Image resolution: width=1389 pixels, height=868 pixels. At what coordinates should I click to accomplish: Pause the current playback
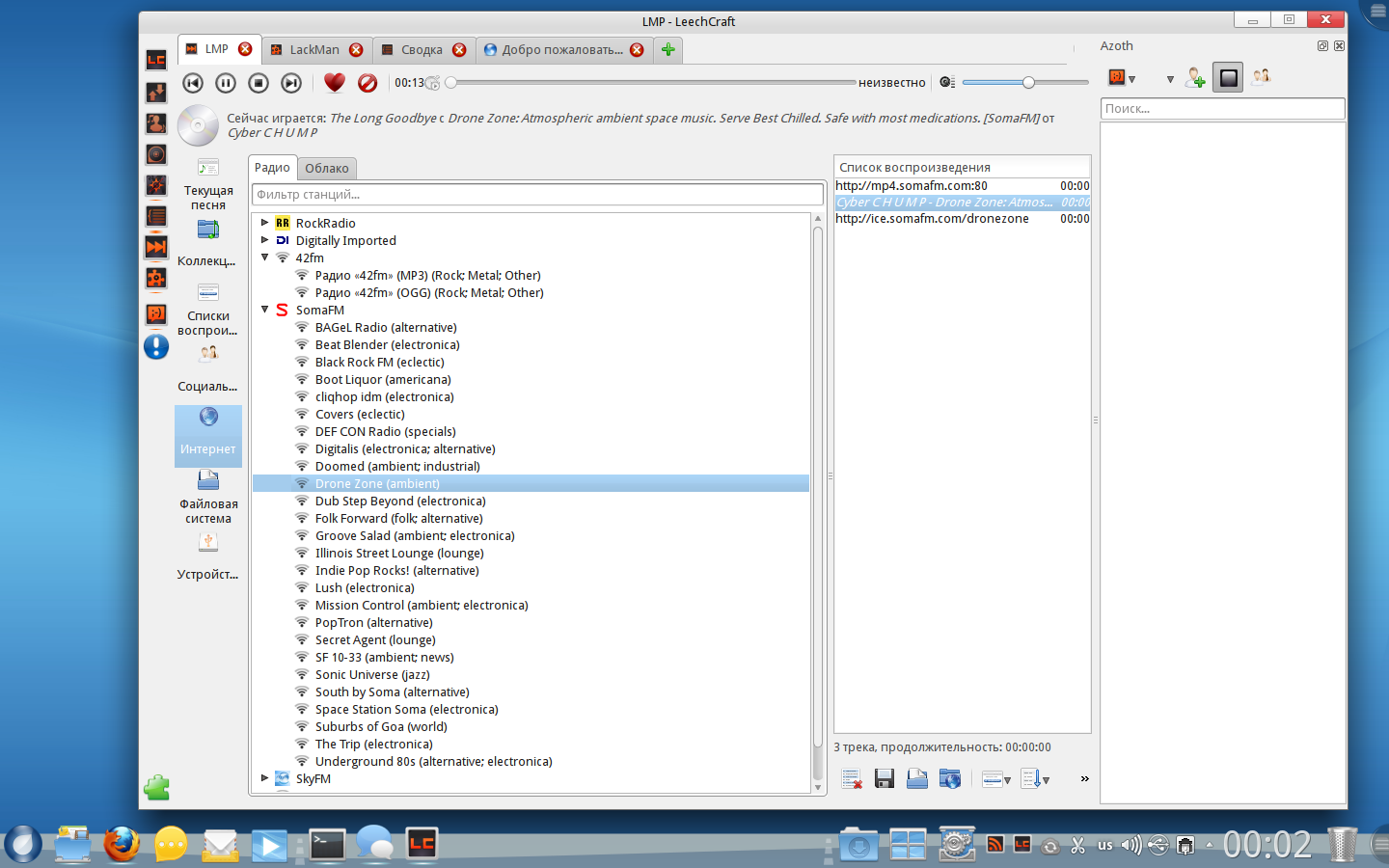coord(226,83)
